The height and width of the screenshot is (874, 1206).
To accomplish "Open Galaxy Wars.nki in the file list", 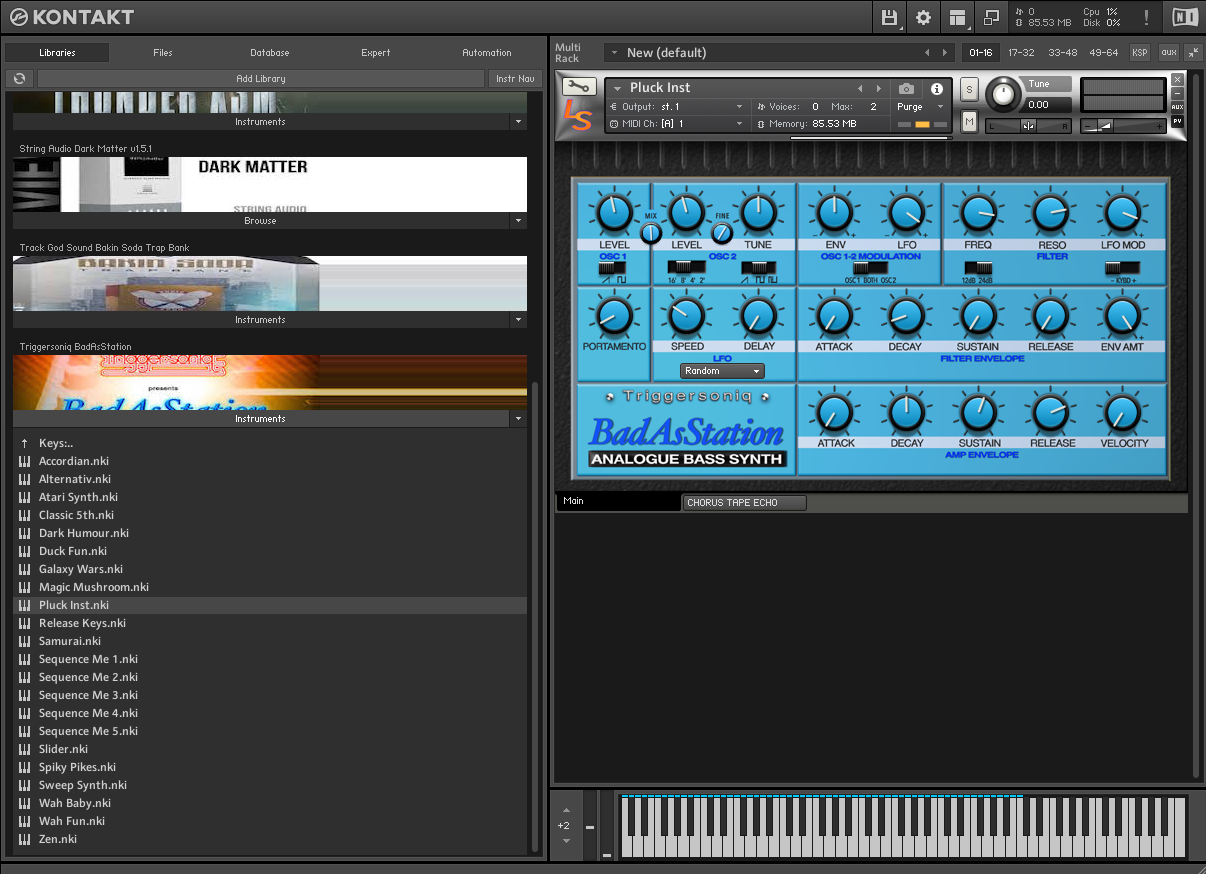I will [x=269, y=569].
